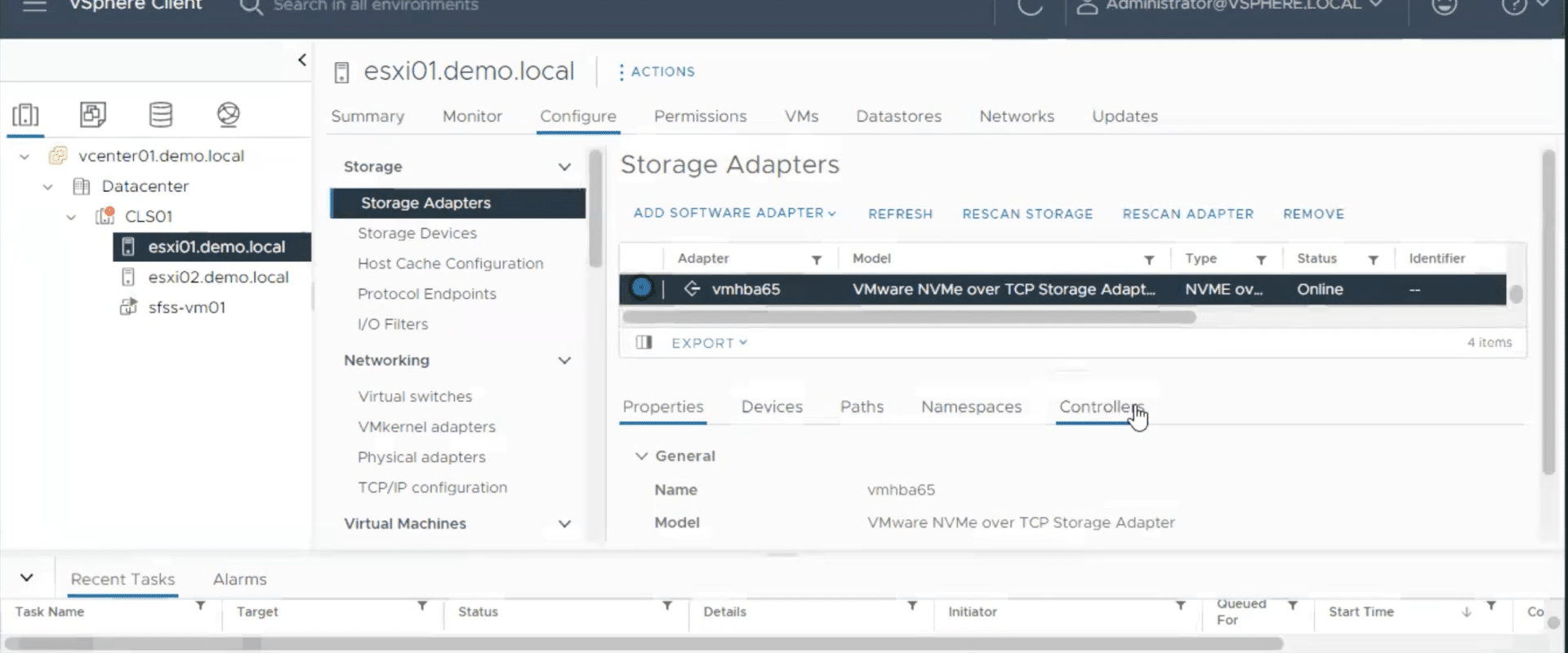Click the adapter table horizontal scrollbar

pos(909,317)
